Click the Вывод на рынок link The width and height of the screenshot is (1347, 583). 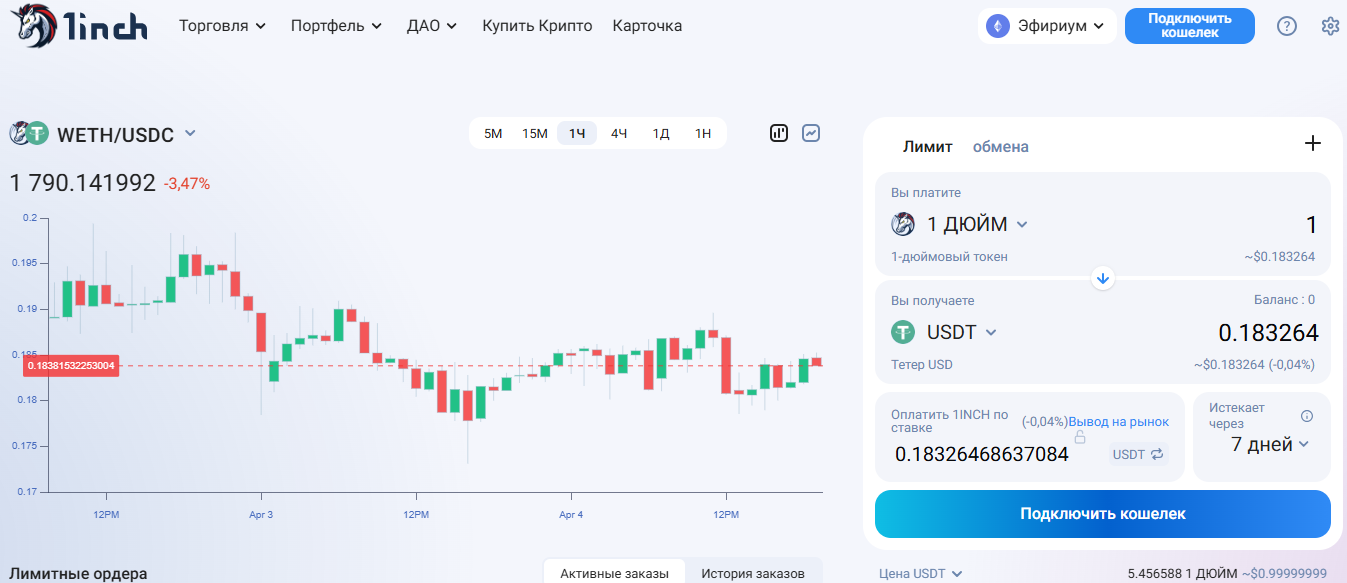click(1119, 422)
